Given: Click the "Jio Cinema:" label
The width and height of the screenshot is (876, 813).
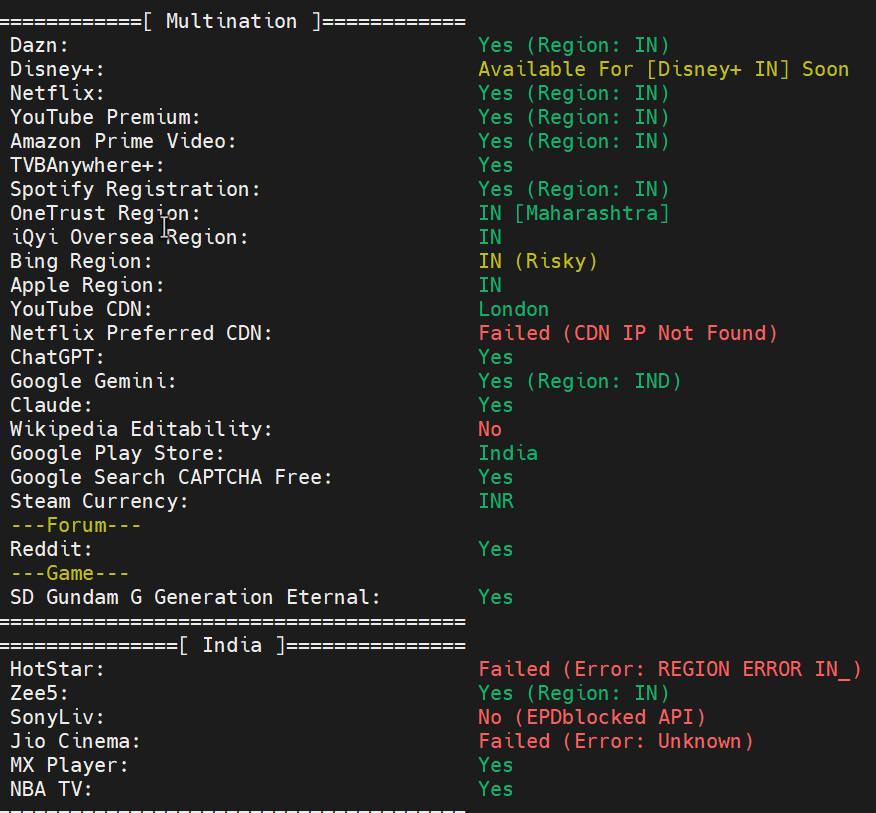Looking at the screenshot, I should [75, 741].
